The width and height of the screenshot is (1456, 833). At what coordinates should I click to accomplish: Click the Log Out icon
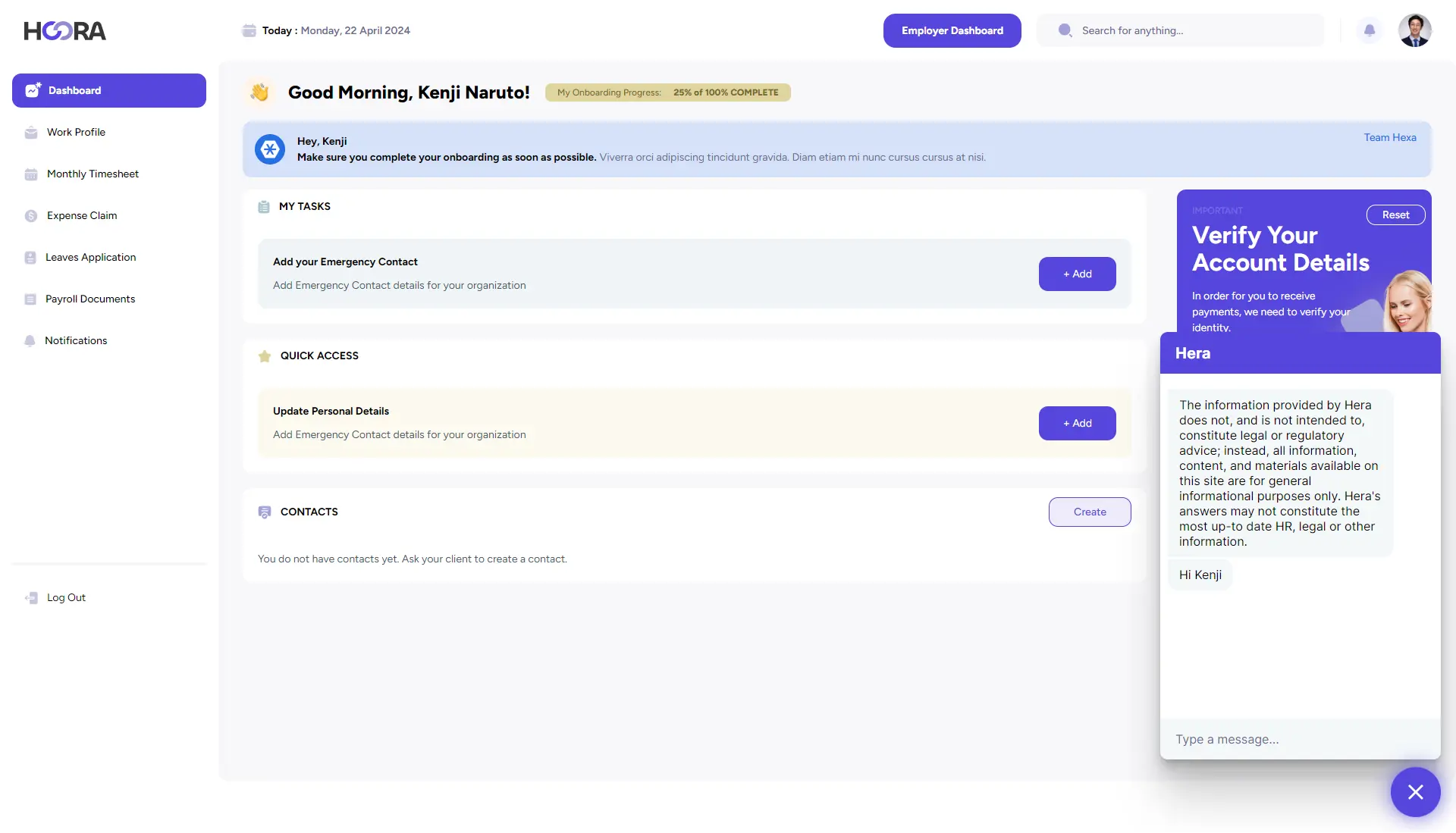(31, 598)
